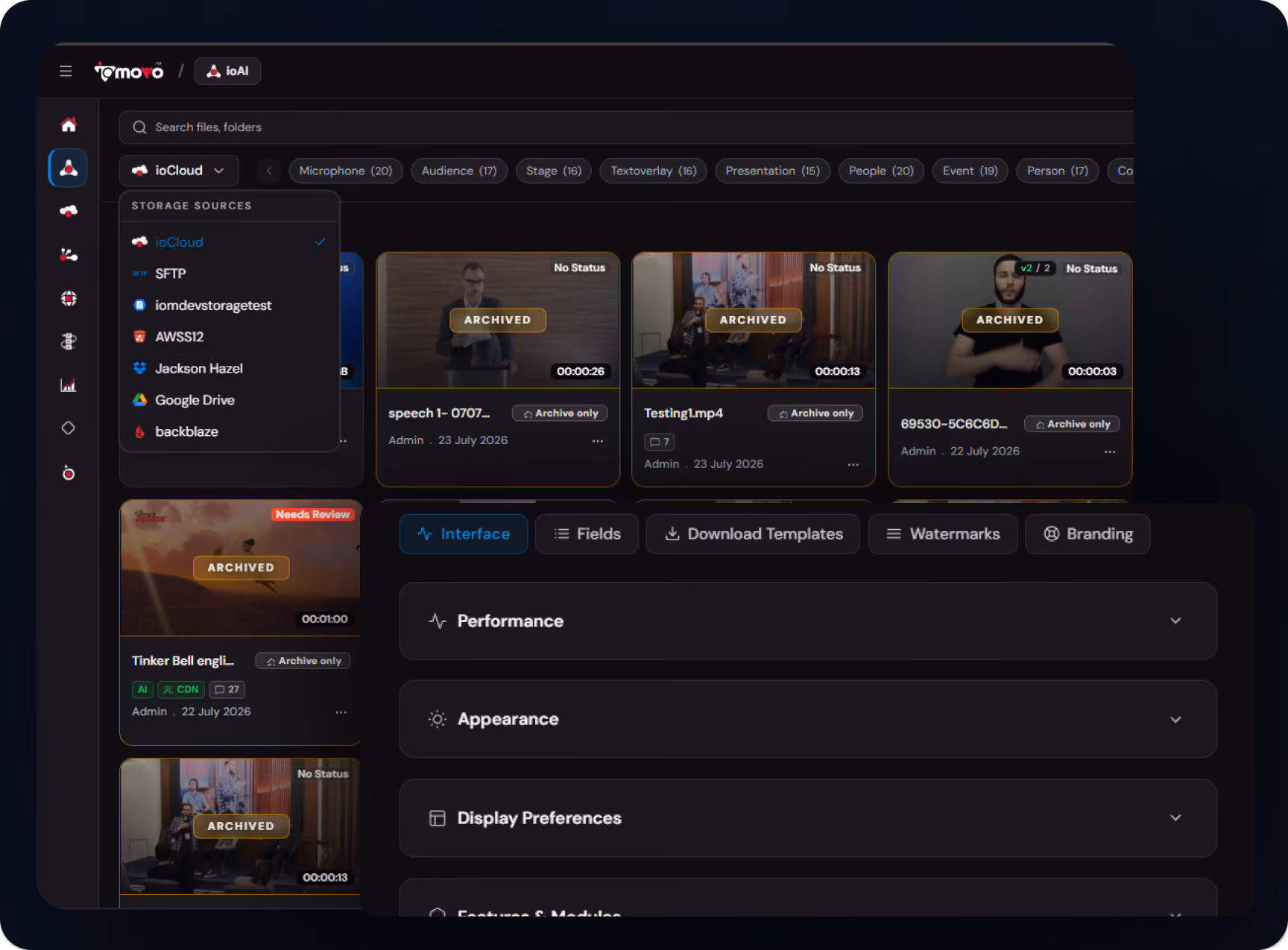Click the file name "69530-5C6C6D..."

pos(954,424)
